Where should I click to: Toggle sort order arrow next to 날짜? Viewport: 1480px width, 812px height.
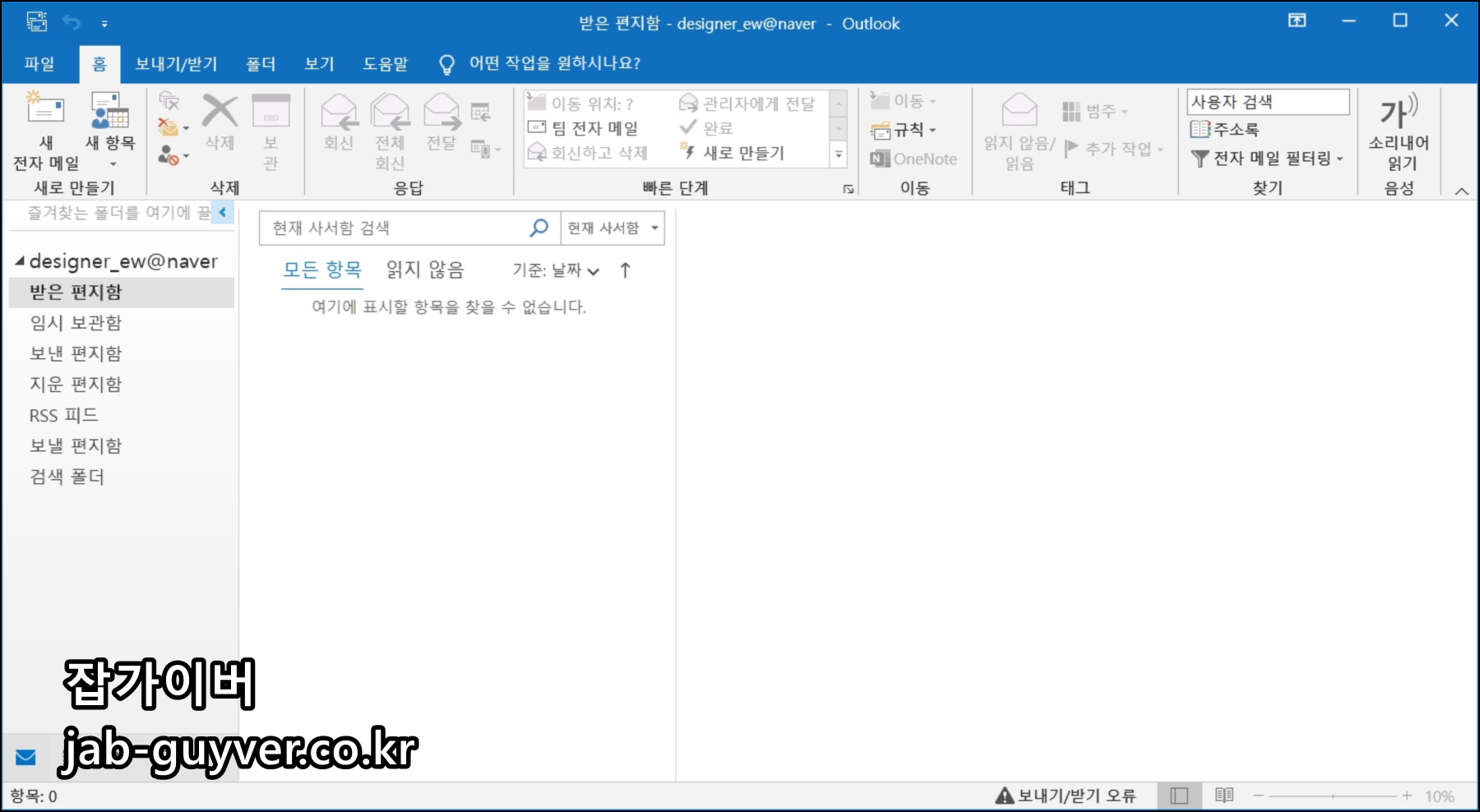pos(625,270)
